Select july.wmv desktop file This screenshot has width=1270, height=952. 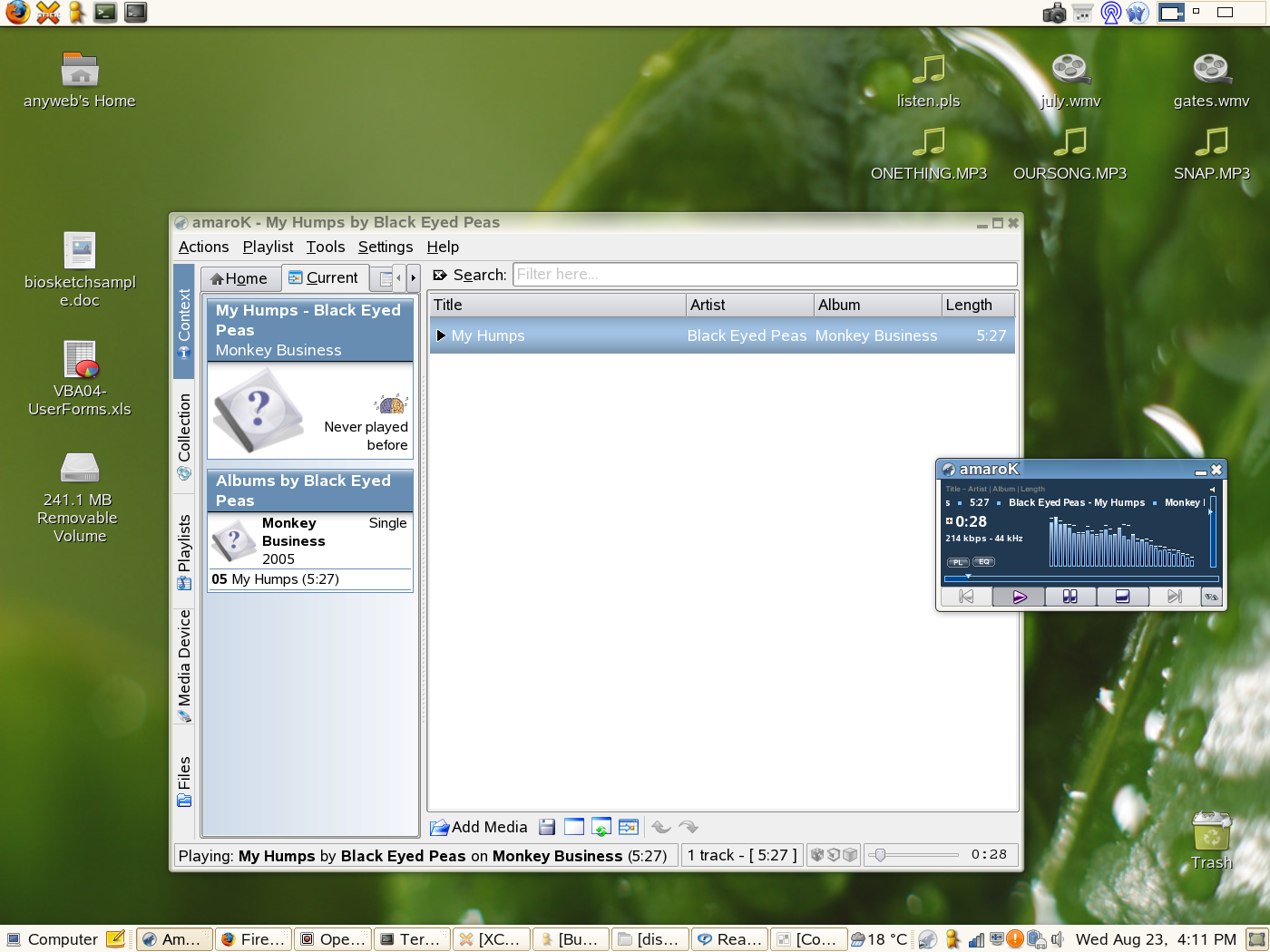(1070, 80)
